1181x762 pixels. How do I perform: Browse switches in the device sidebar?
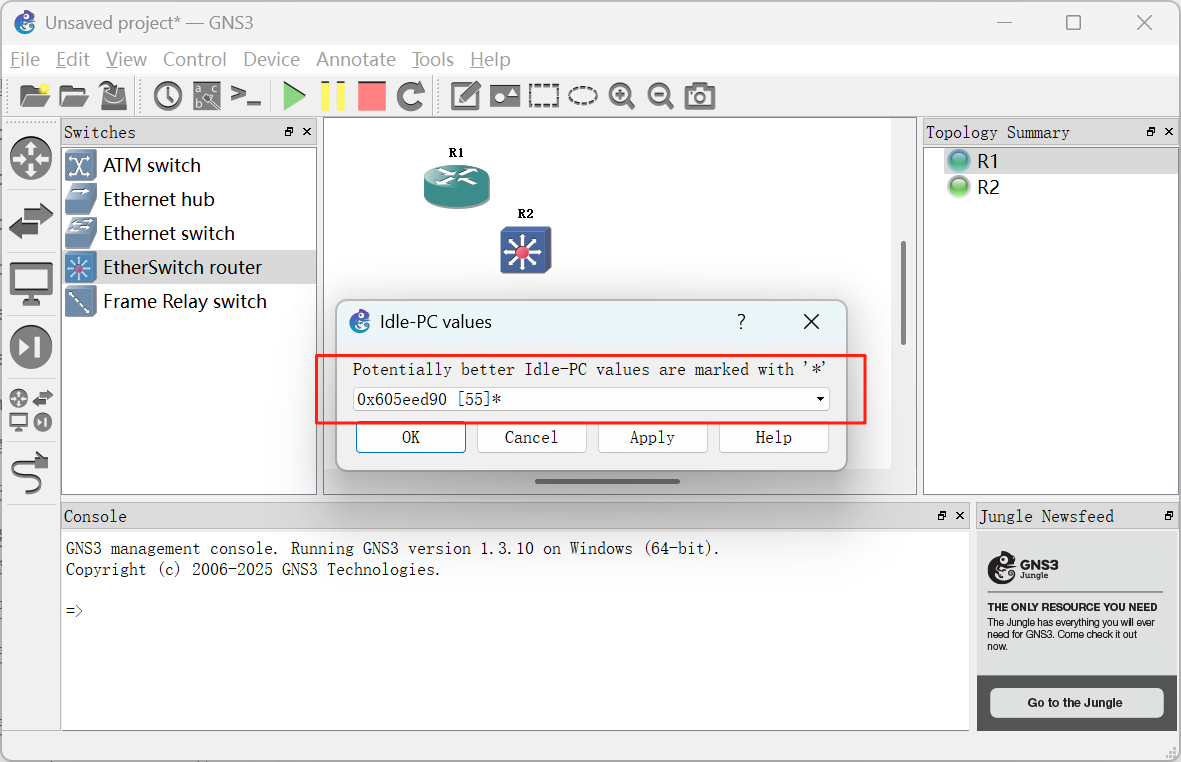click(x=31, y=221)
